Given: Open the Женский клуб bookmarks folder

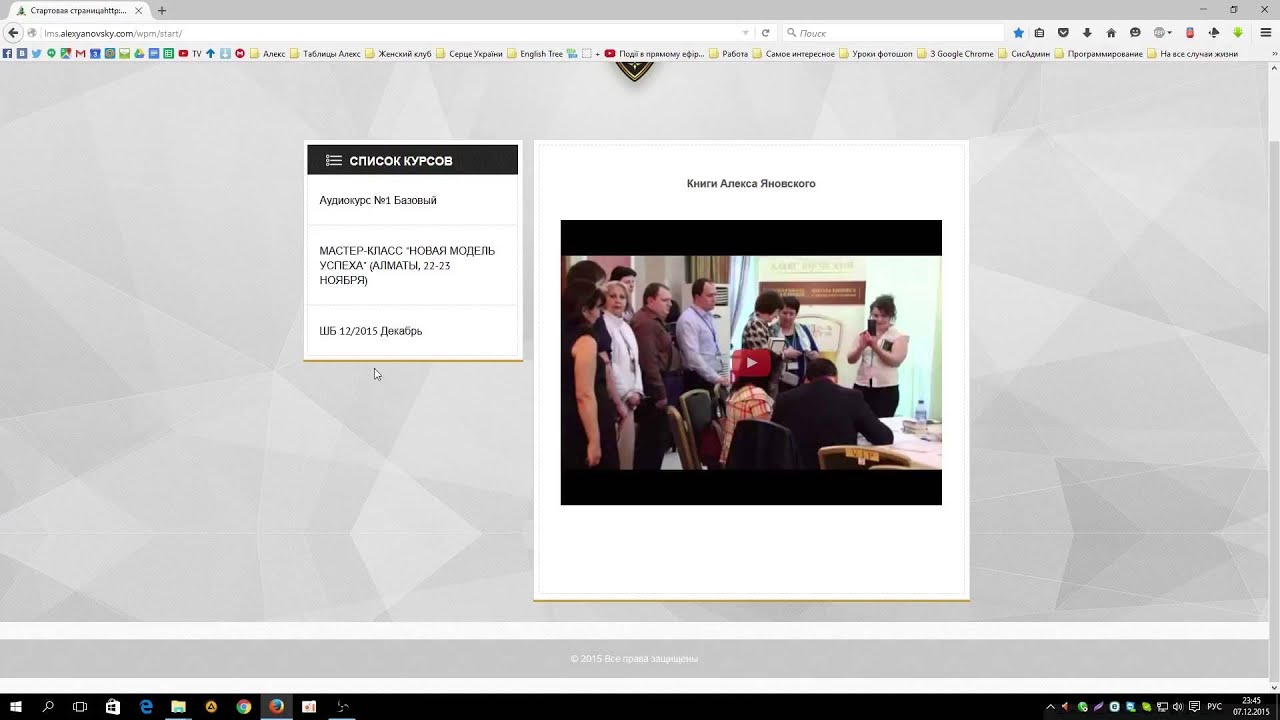Looking at the screenshot, I should tap(398, 54).
